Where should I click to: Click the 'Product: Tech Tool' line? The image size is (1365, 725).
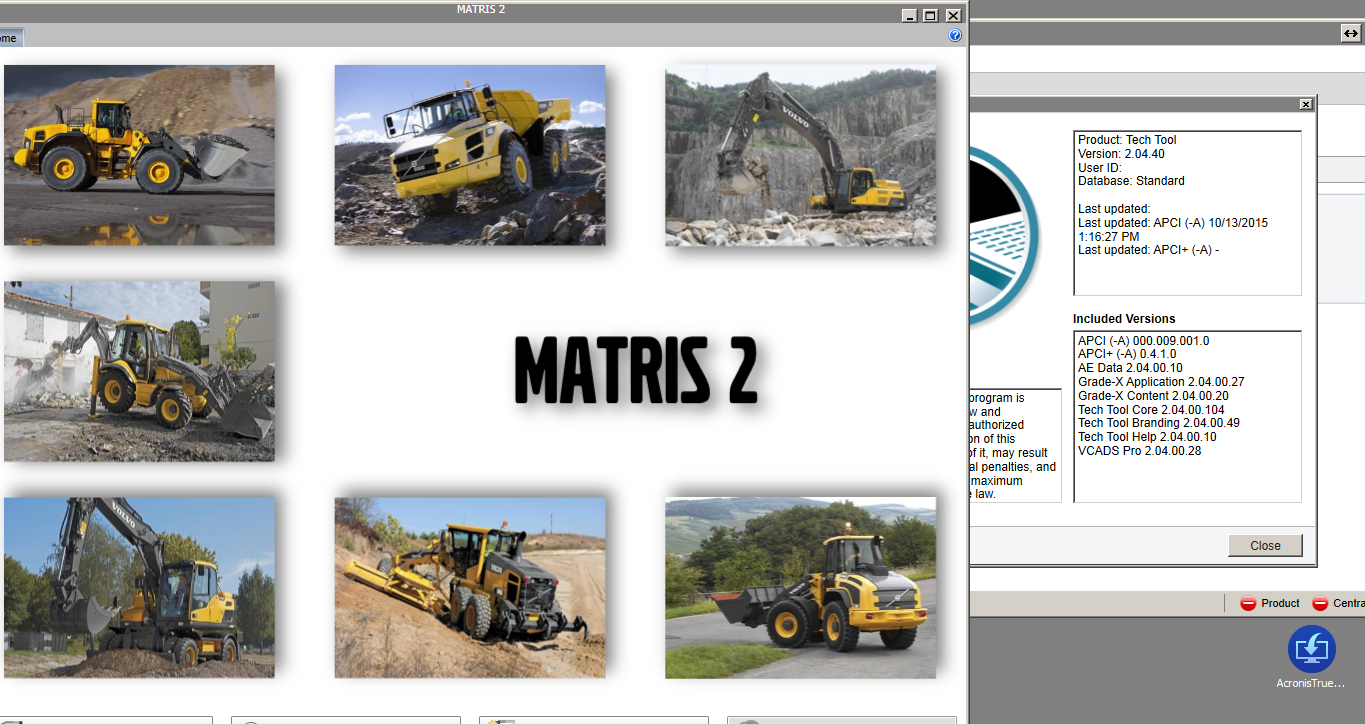tap(1127, 140)
